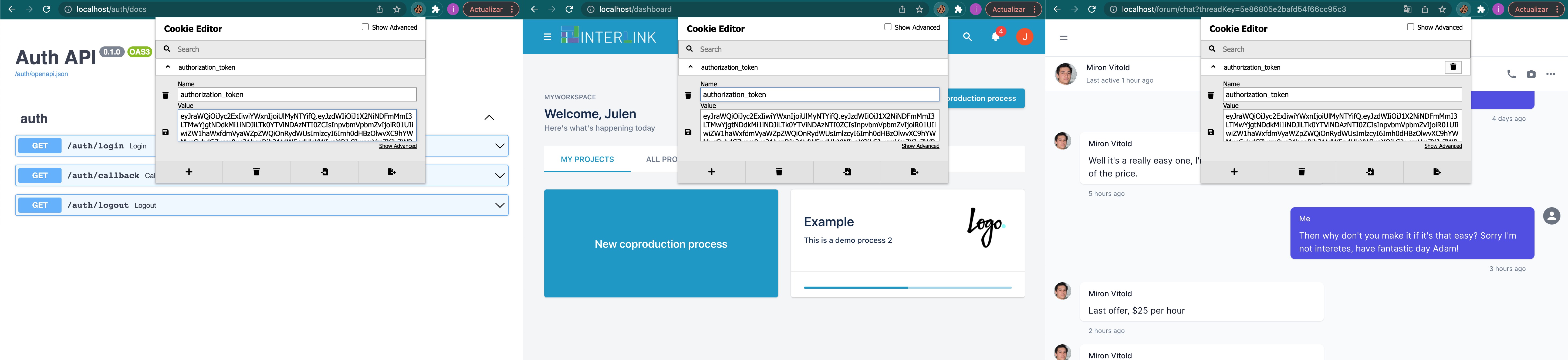The image size is (1568, 360).
Task: Click the message 'Last offer, $25 per hour'
Action: pyautogui.click(x=1136, y=311)
